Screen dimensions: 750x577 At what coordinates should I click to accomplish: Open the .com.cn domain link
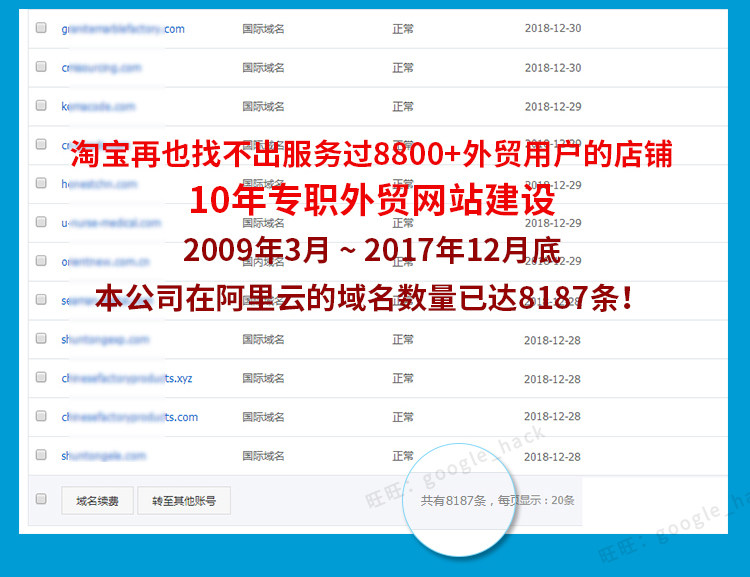pos(105,262)
